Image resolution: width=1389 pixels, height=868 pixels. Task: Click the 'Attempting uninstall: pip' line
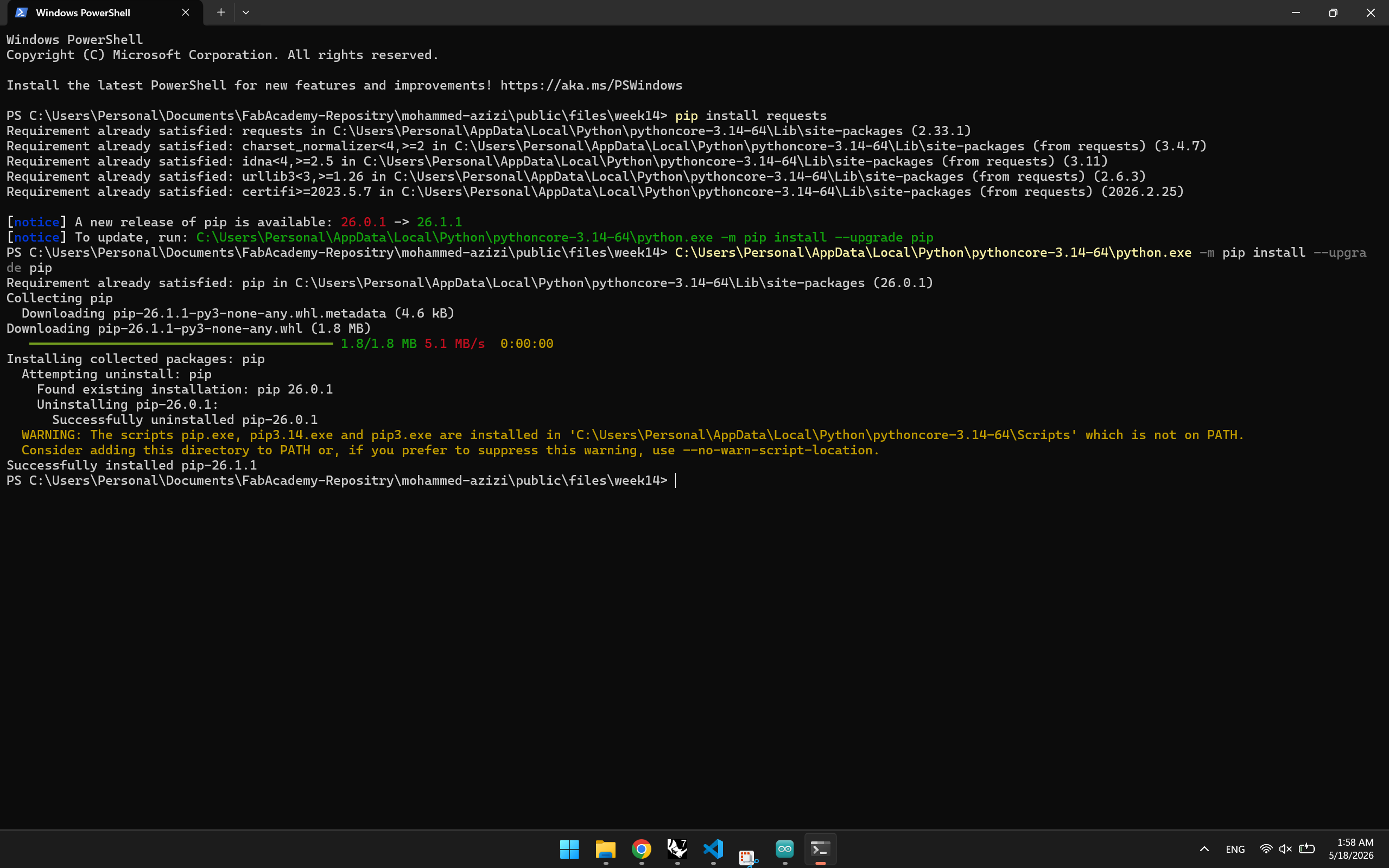[x=117, y=375]
